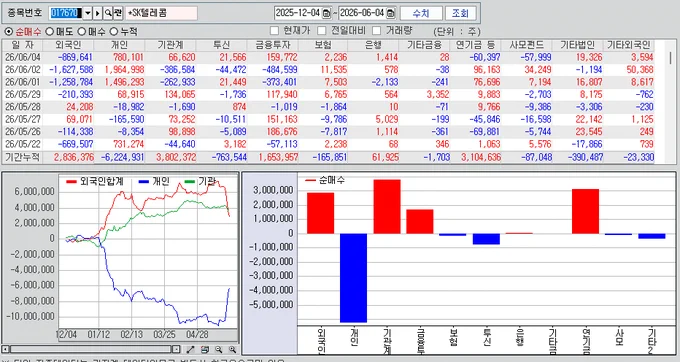Viewport: 680px width, 362px height.
Task: Zoom out the line chart
Action: (219, 349)
